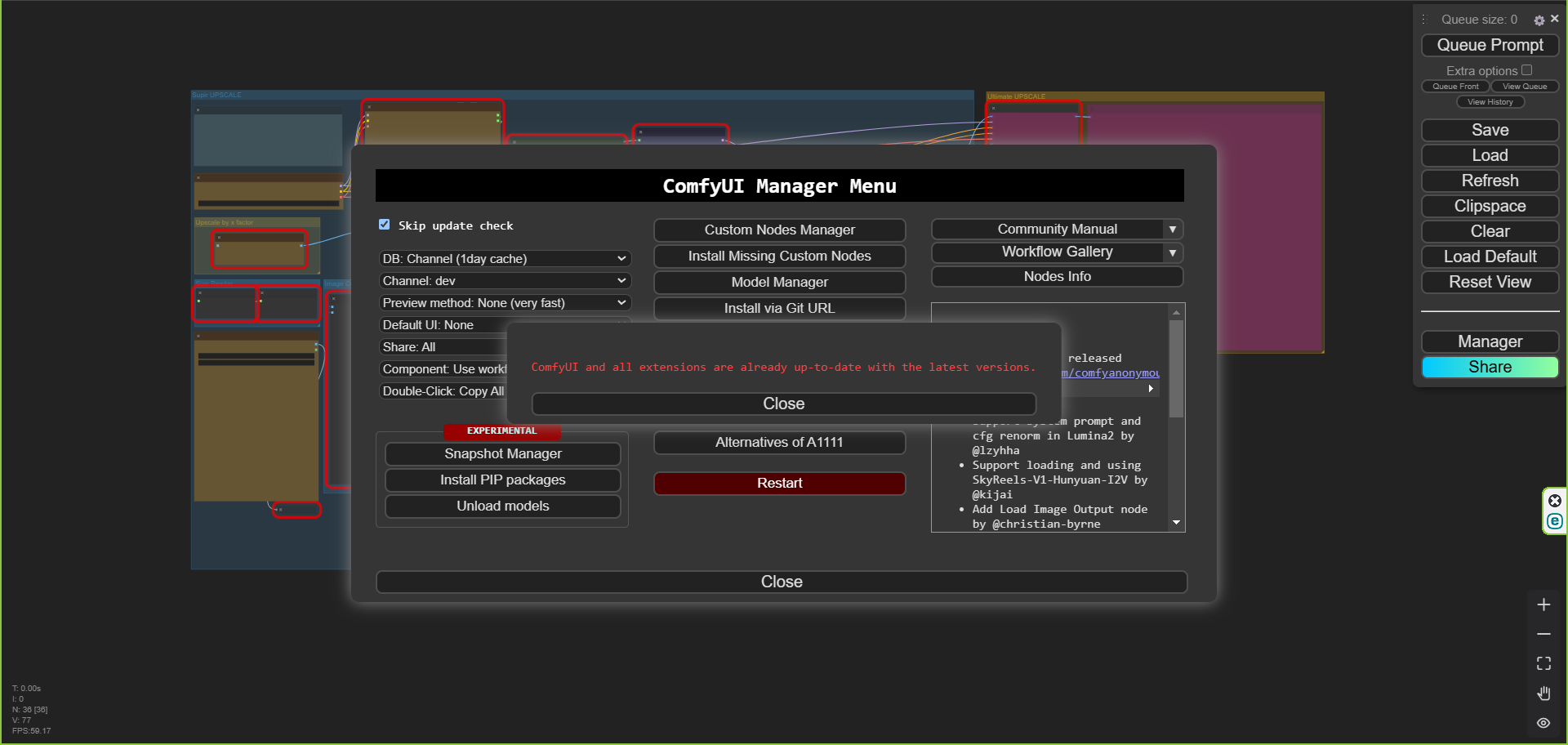
Task: Toggle link visibility eye icon
Action: [1543, 723]
